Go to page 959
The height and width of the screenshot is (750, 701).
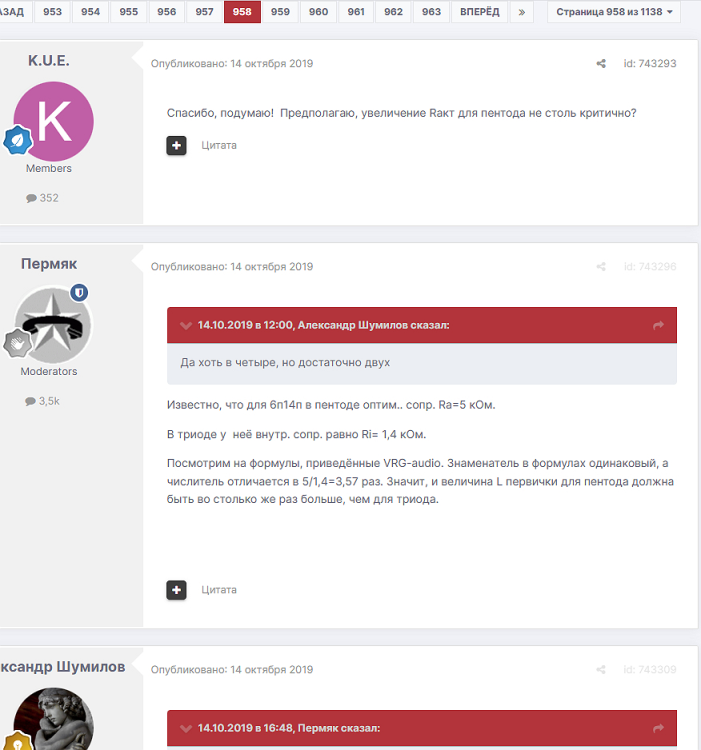pos(280,12)
